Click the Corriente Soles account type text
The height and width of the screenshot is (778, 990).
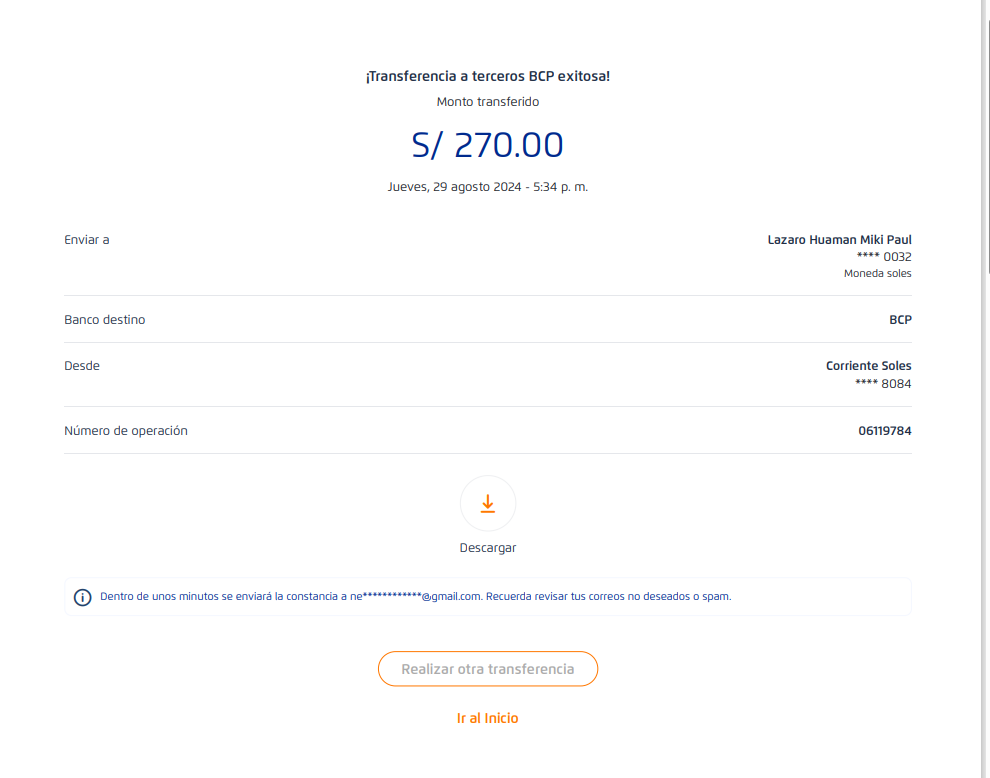pyautogui.click(x=868, y=366)
